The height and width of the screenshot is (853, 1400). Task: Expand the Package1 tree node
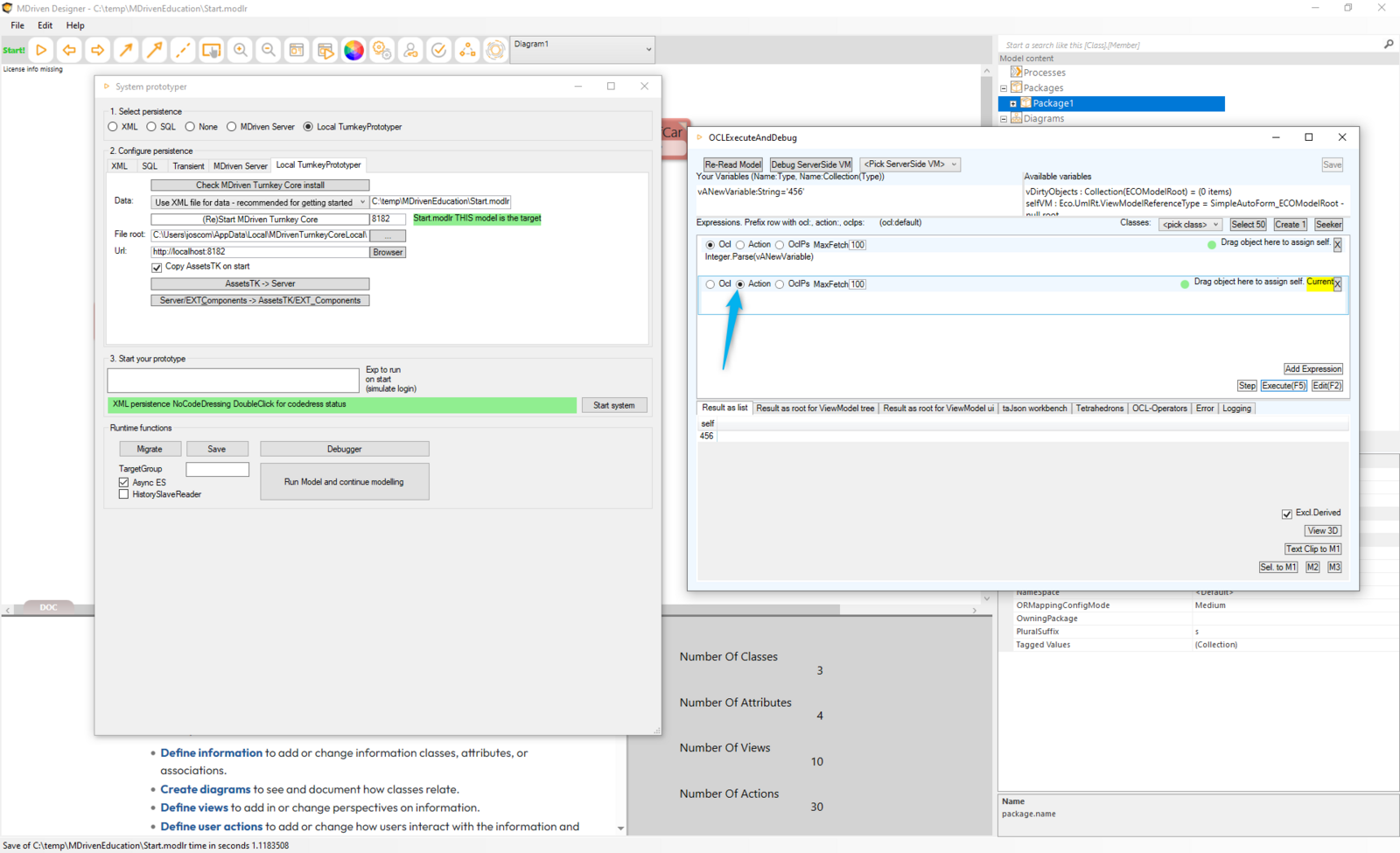coord(1013,103)
